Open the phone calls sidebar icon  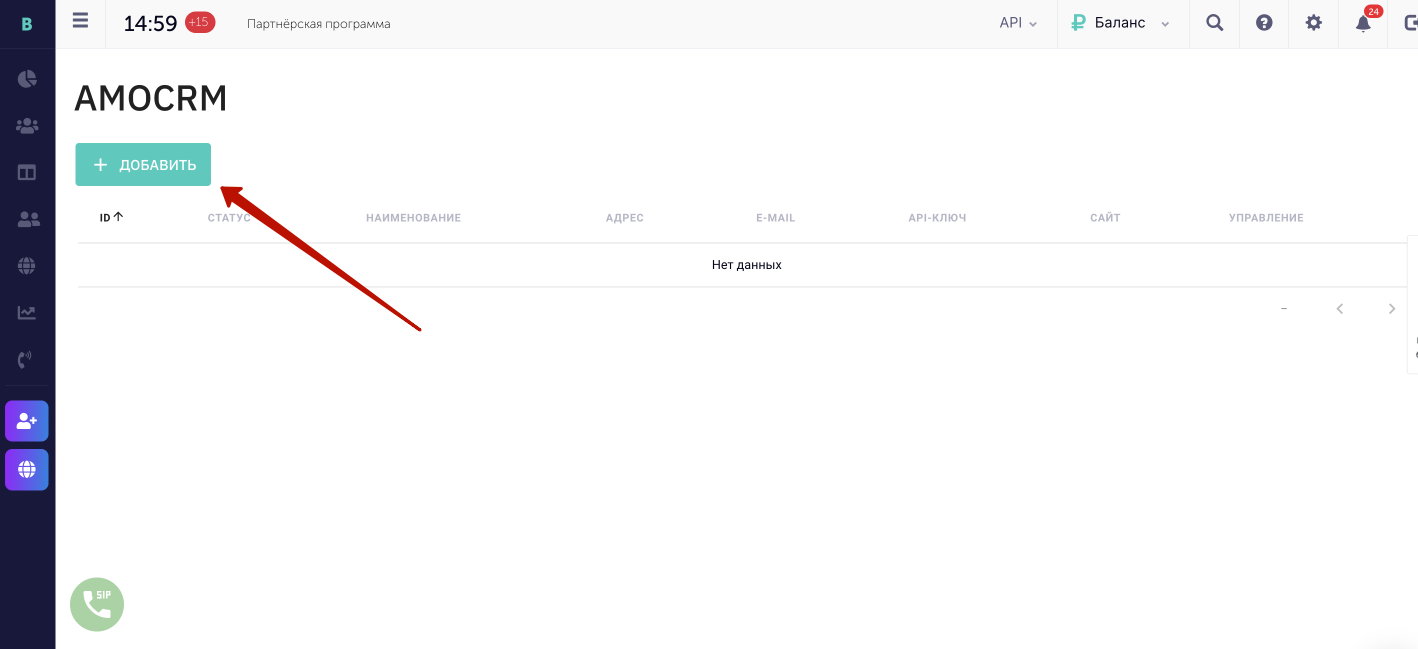26,359
